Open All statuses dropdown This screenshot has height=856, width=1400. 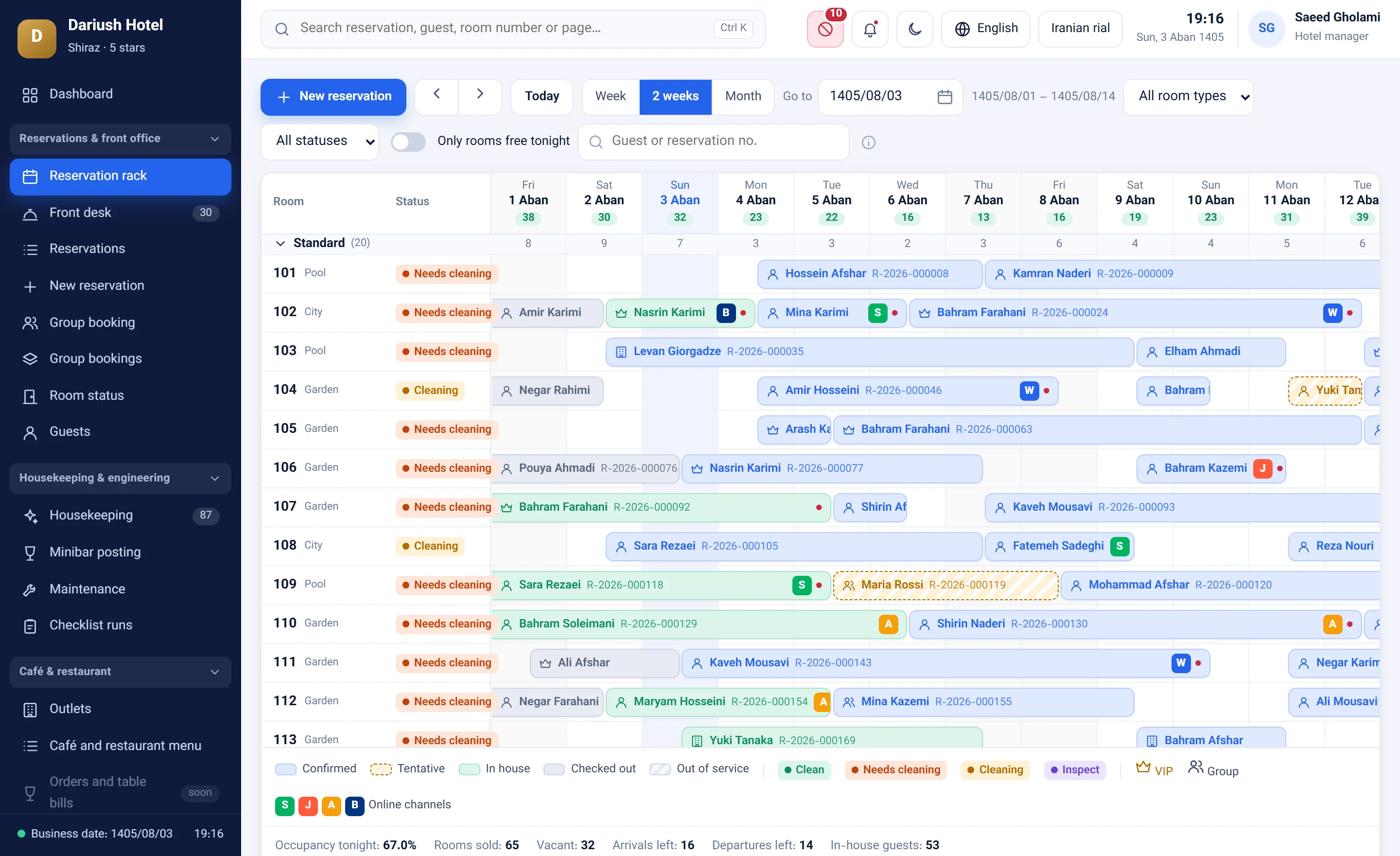[320, 142]
